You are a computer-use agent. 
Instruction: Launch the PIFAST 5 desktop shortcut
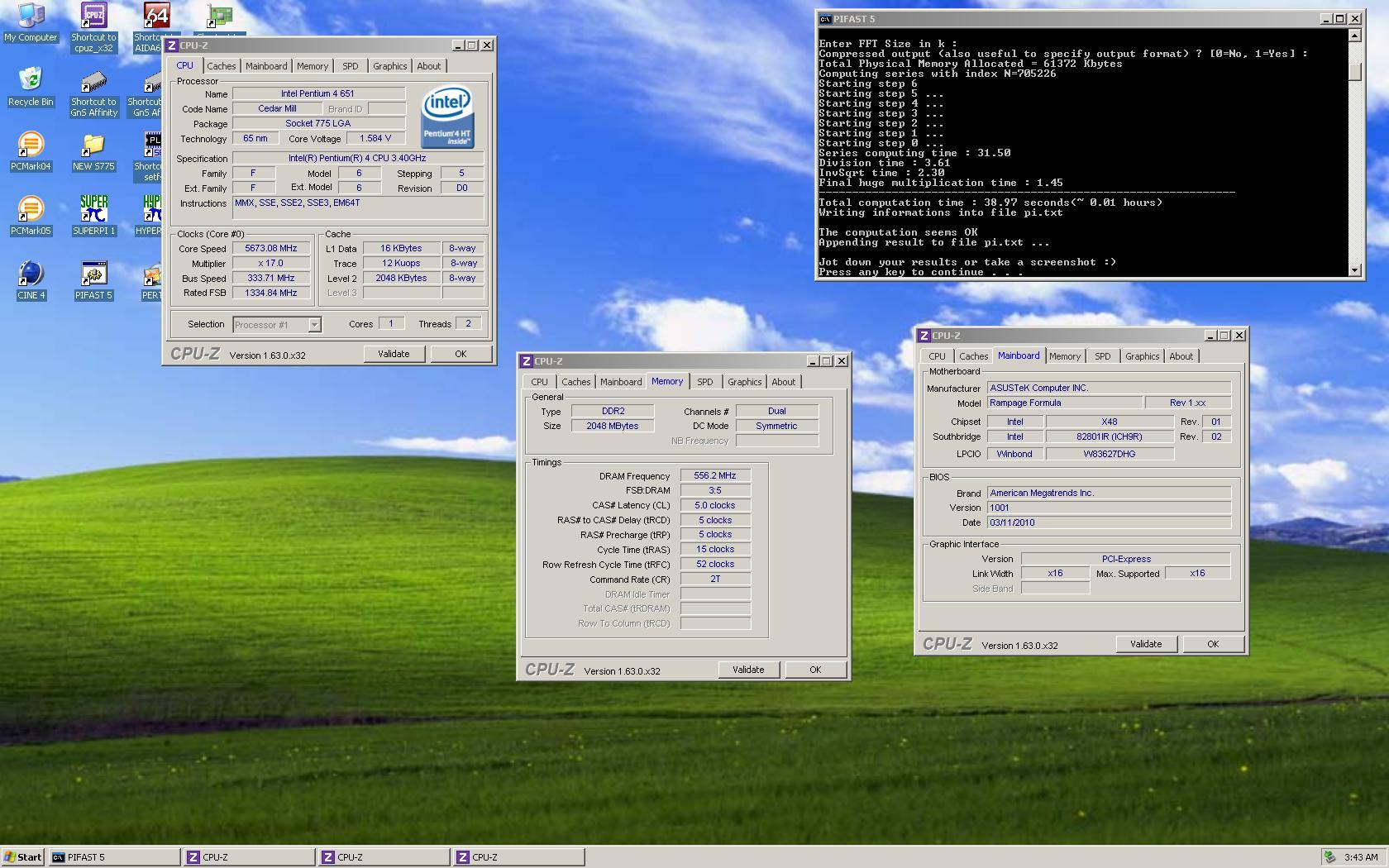point(93,280)
